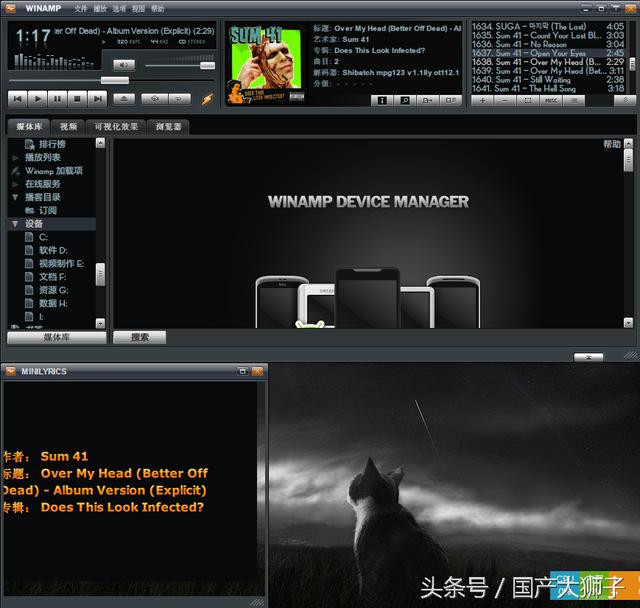Select playlist entry 1636 Sum 41 No Reason
The width and height of the screenshot is (640, 608).
click(x=548, y=44)
